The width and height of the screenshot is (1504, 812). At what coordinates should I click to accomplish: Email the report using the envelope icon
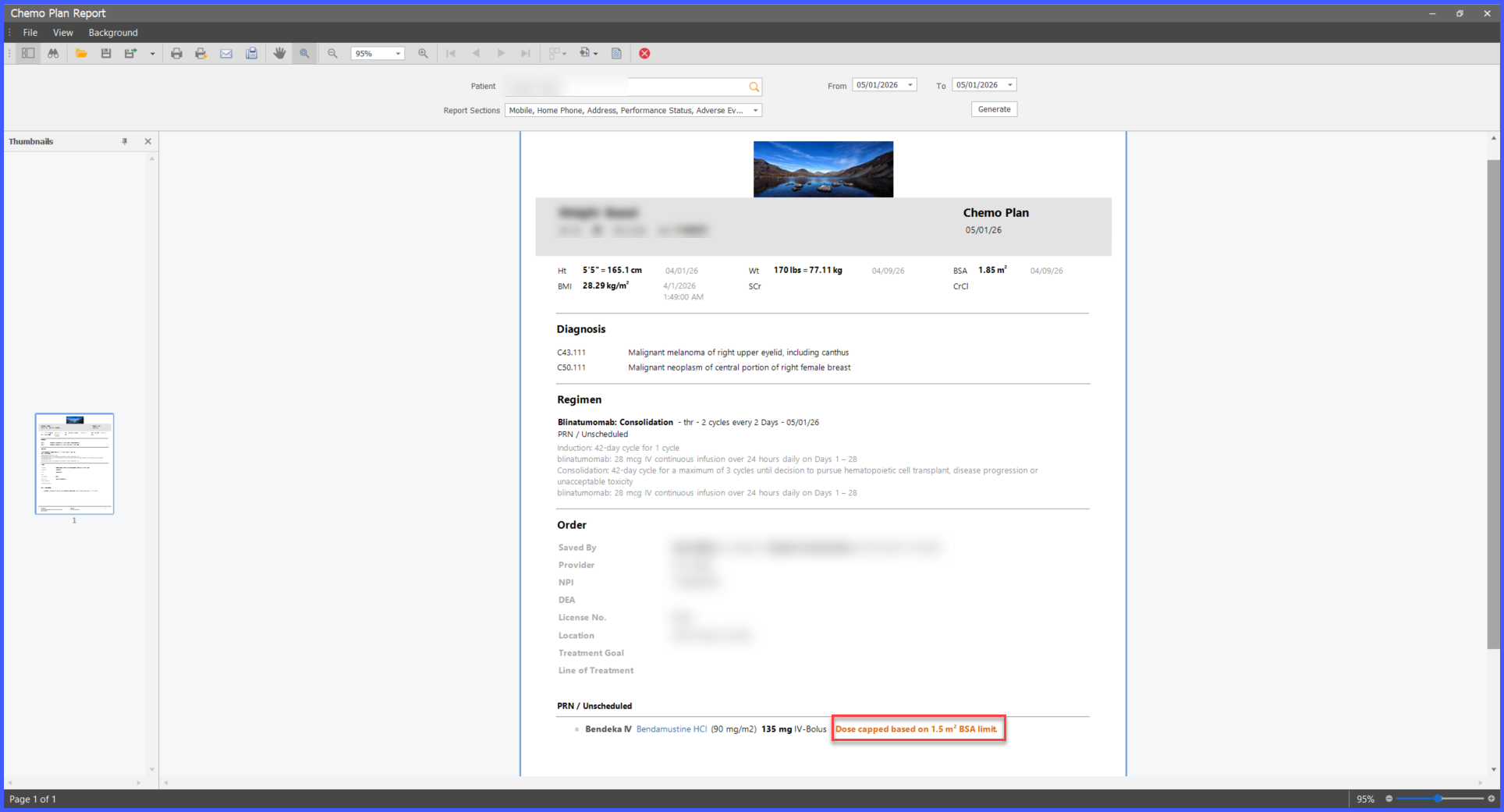(226, 53)
